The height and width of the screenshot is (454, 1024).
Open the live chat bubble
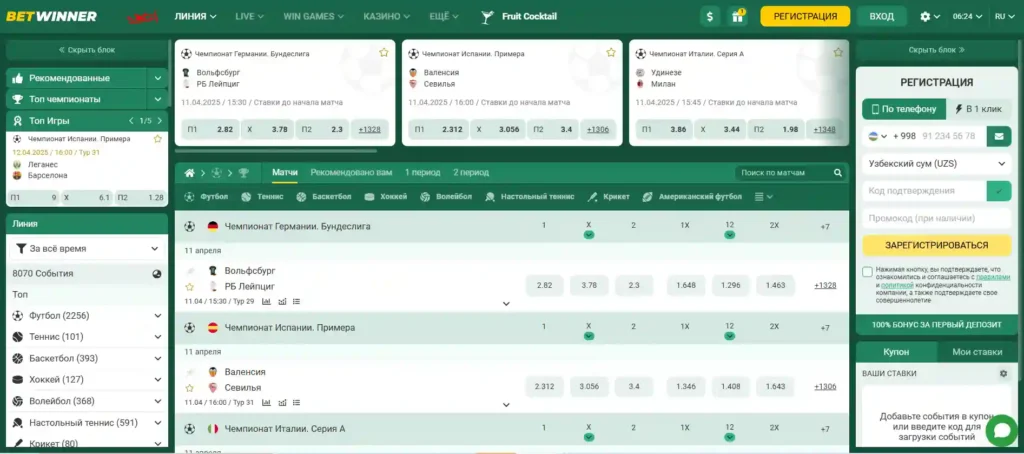(1002, 430)
